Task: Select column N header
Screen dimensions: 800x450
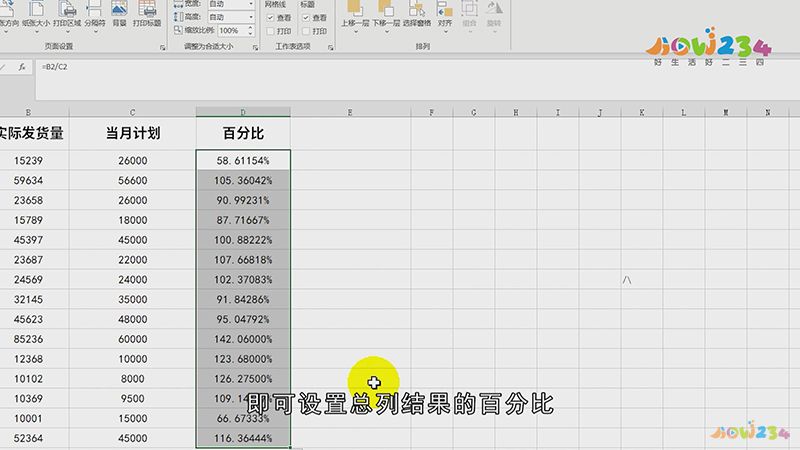Action: (768, 112)
